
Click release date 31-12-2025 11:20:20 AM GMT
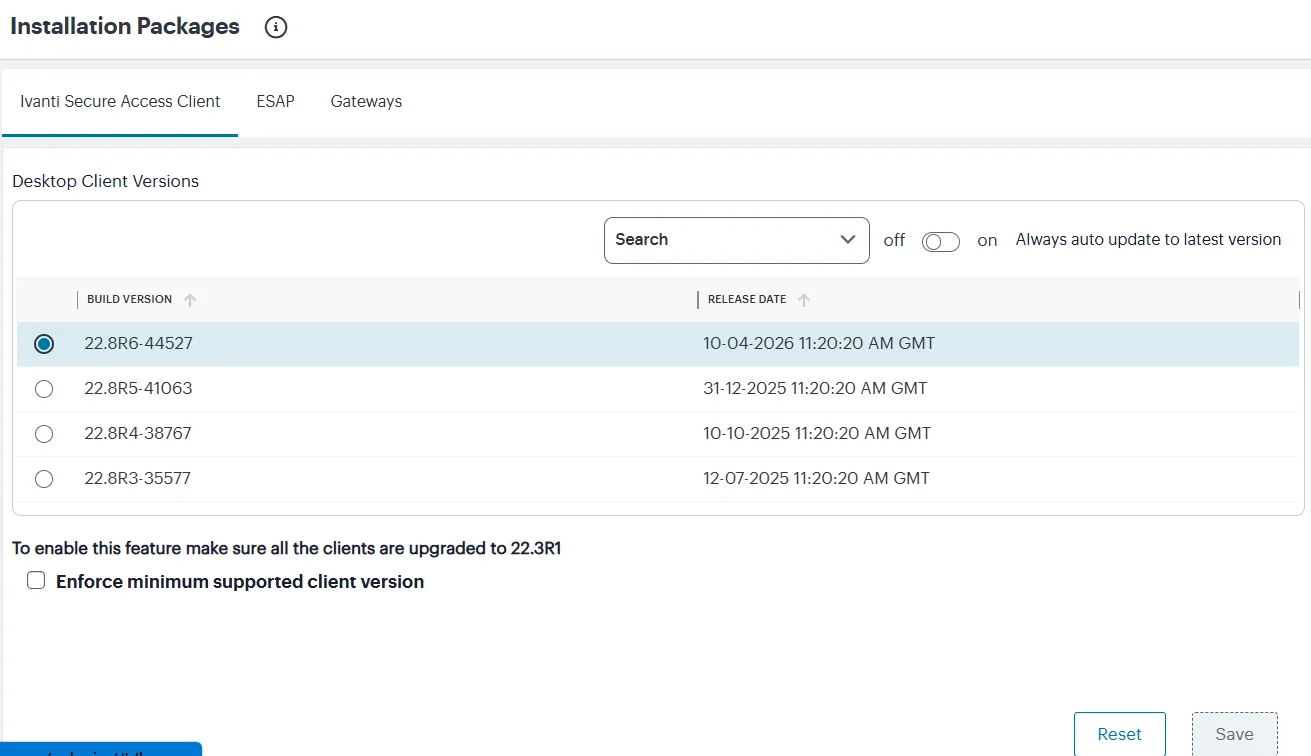coord(815,388)
